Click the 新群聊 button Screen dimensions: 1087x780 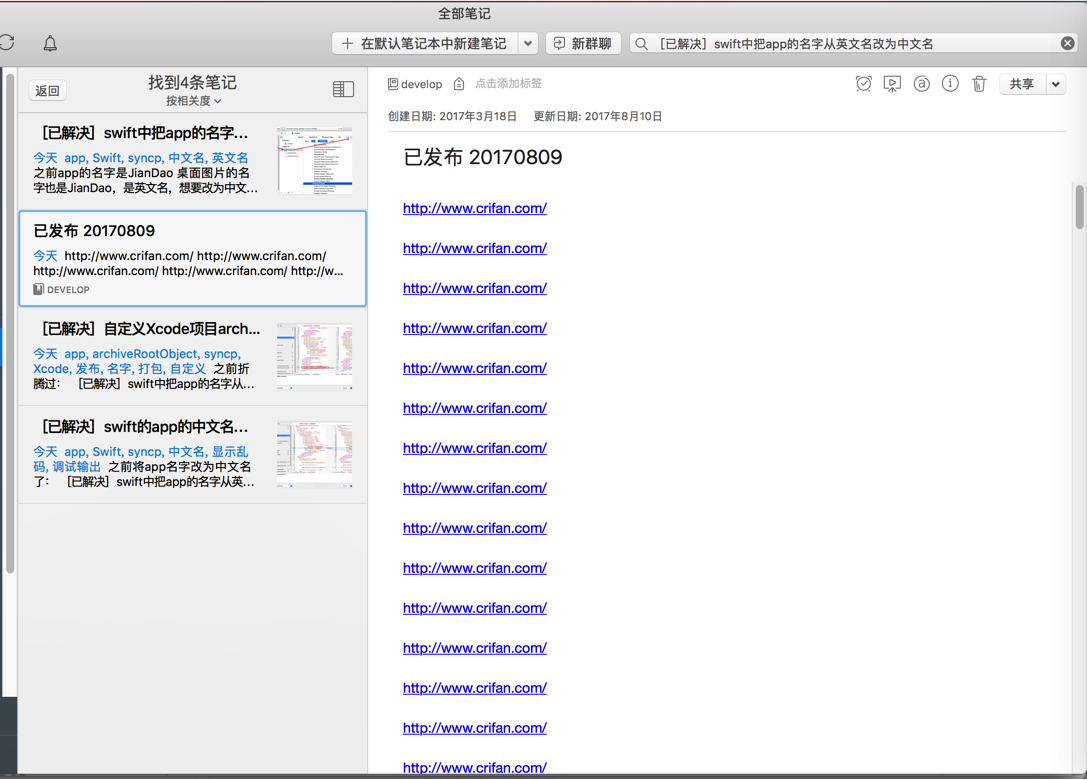[582, 44]
